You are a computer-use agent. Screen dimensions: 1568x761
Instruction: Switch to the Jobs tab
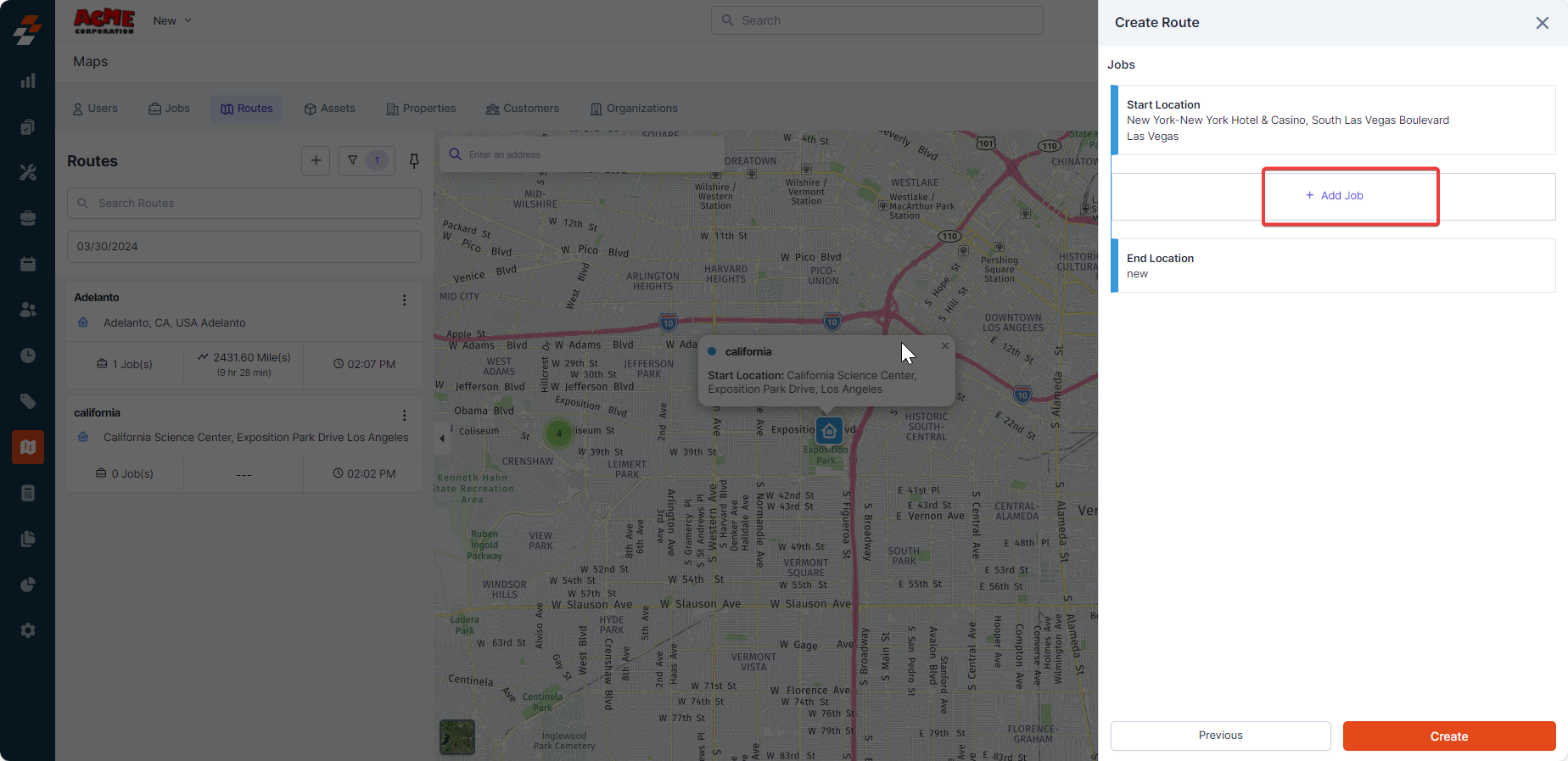click(169, 109)
